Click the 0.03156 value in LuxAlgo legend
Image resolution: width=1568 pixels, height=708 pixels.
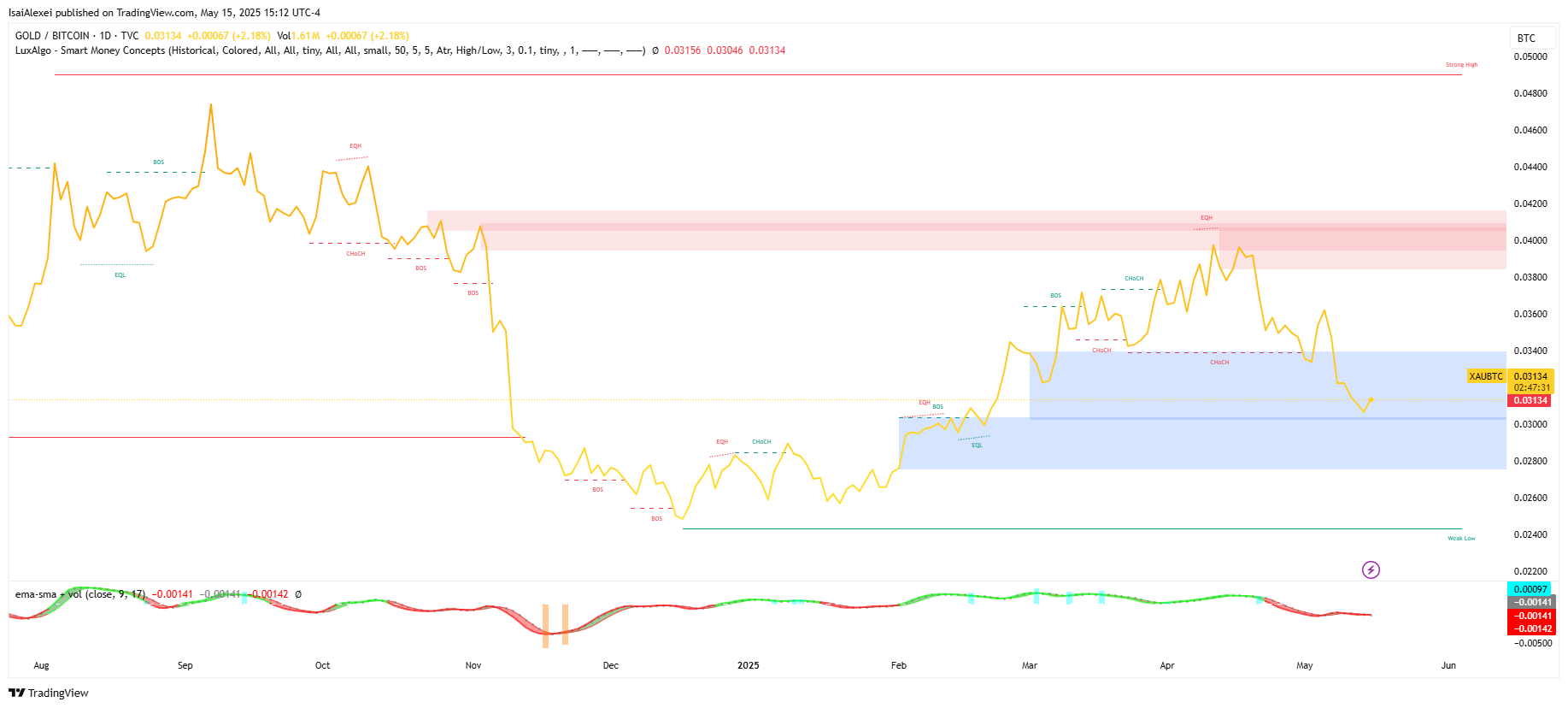(x=683, y=50)
